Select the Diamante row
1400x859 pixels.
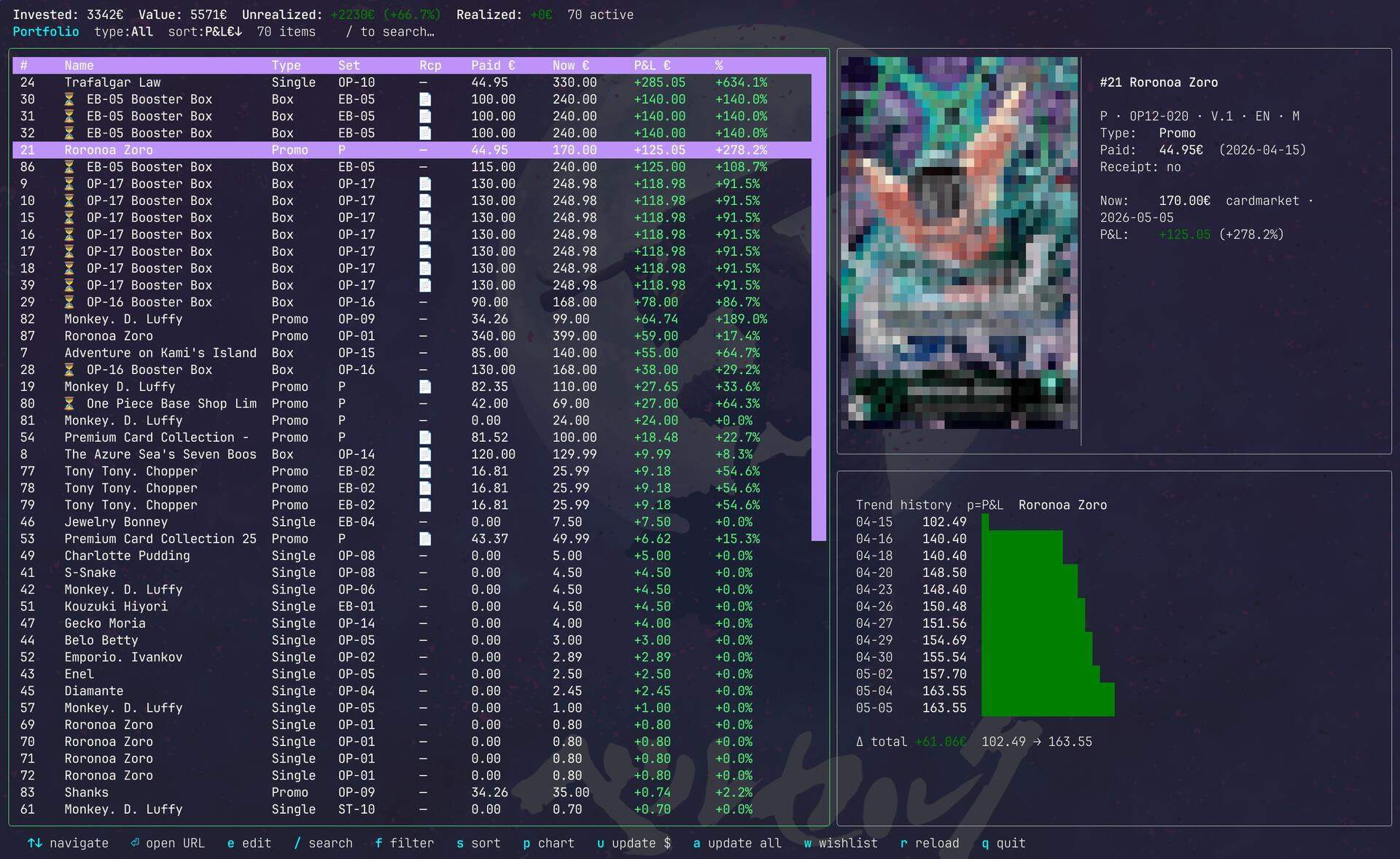412,691
